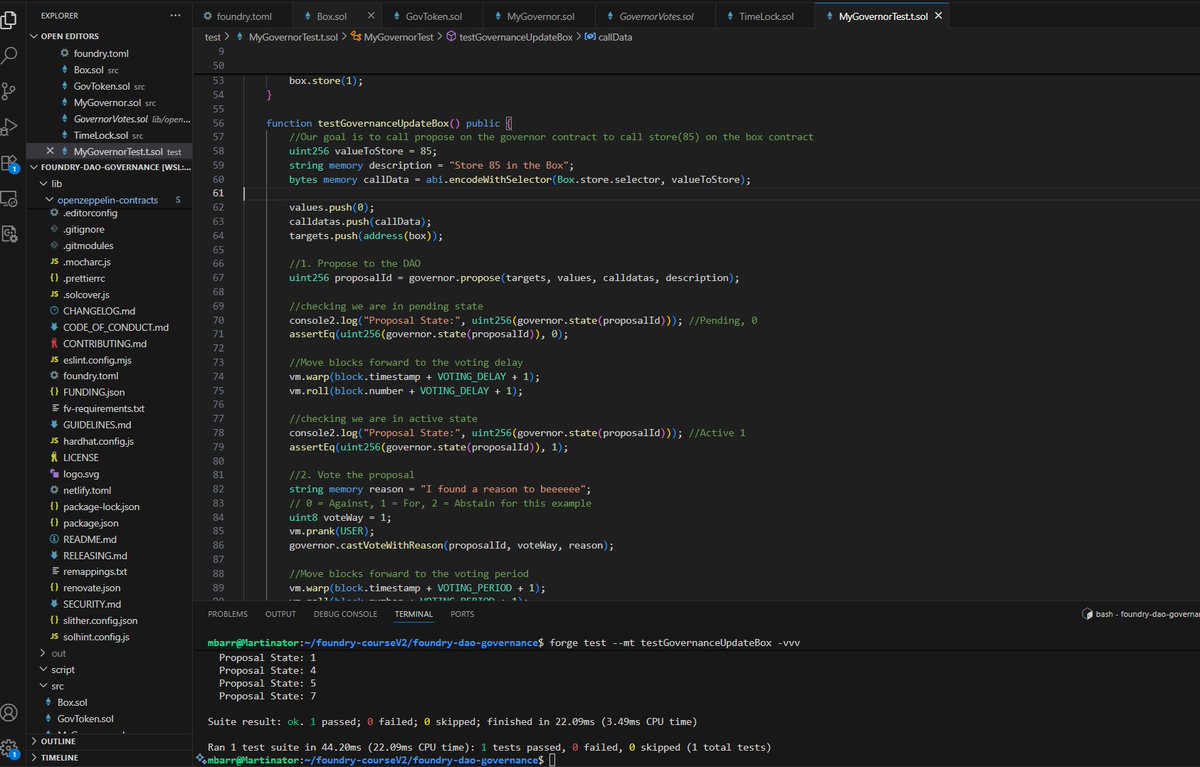Expand the TIMELINE section
The height and width of the screenshot is (767, 1200).
[60, 758]
